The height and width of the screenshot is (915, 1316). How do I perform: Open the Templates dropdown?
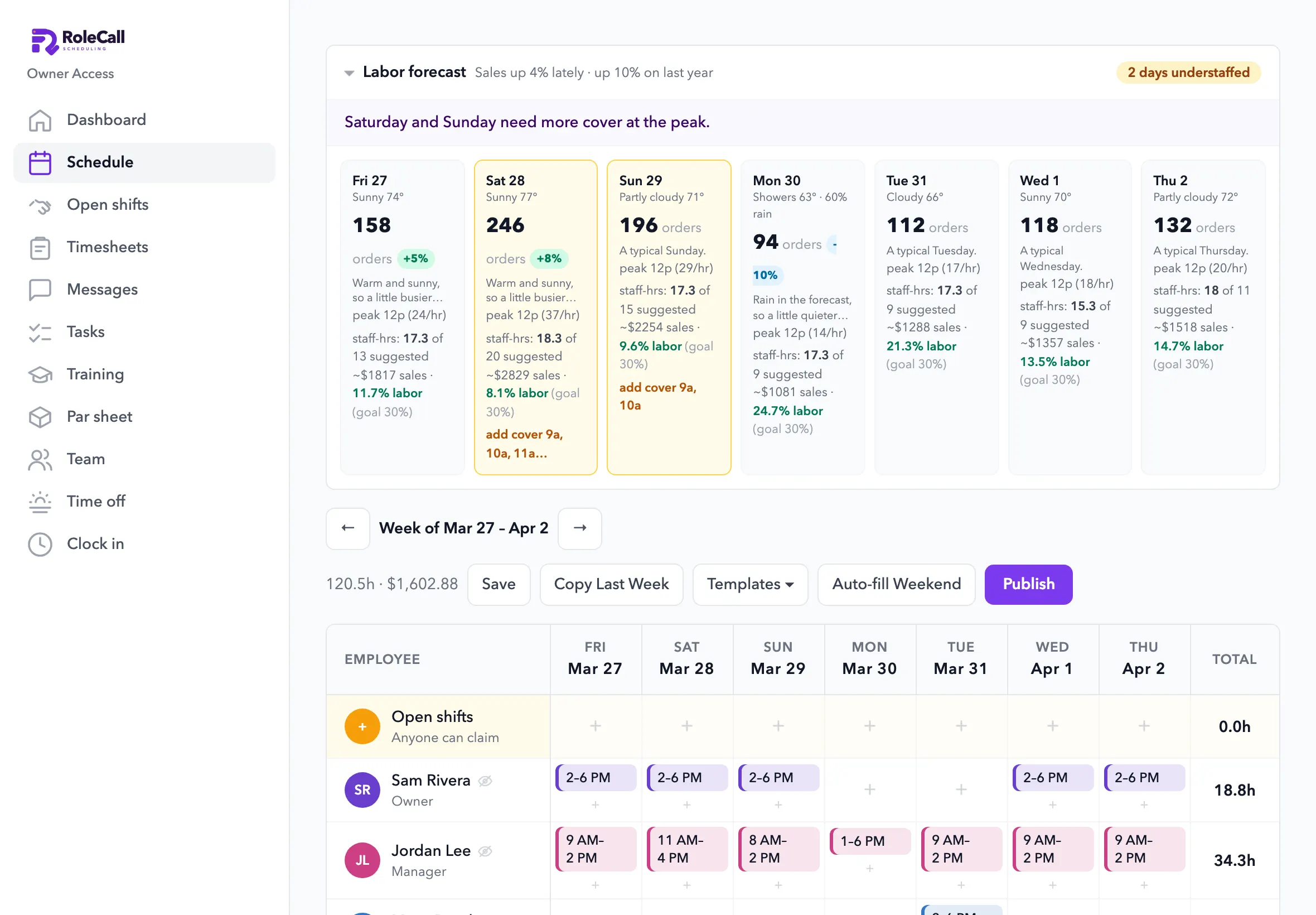coord(750,584)
